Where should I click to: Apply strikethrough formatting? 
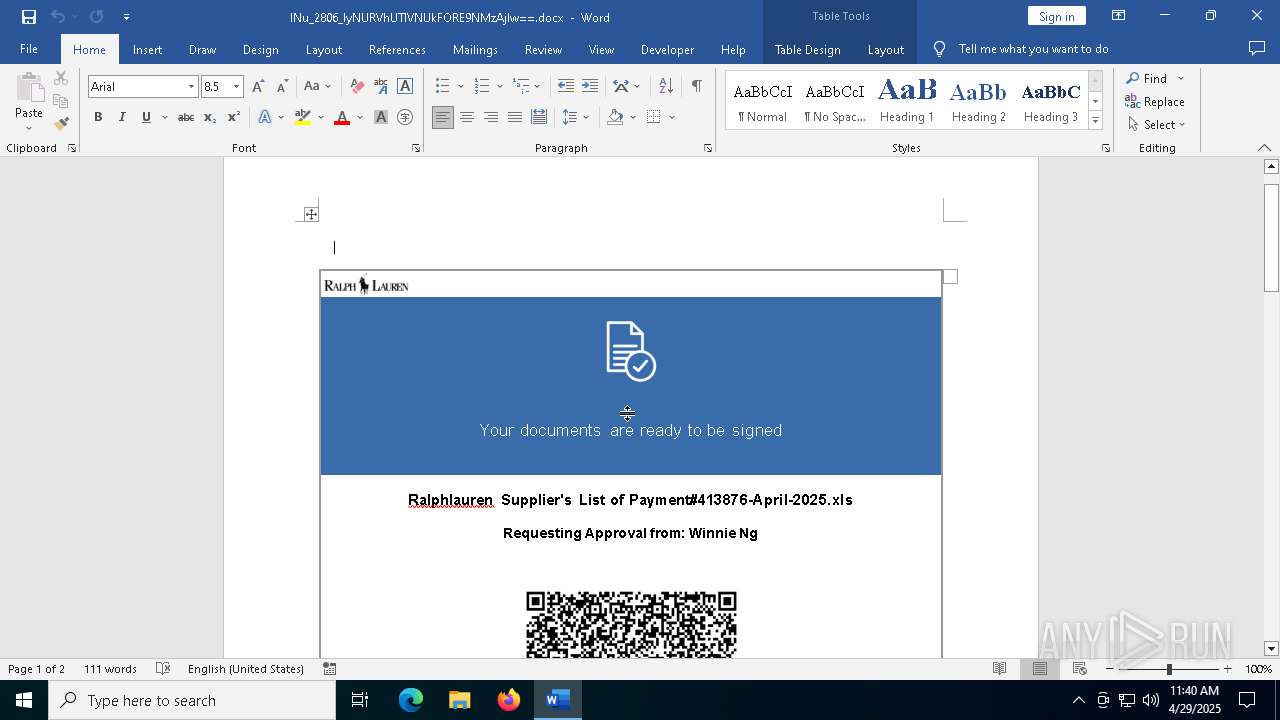(x=186, y=118)
